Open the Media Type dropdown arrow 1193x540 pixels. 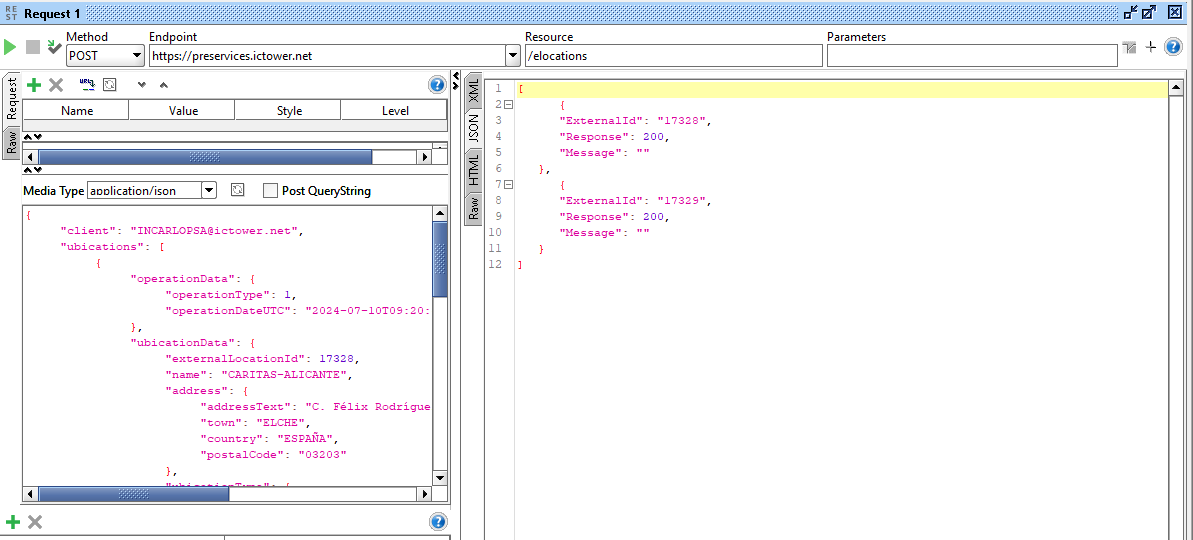coord(208,190)
